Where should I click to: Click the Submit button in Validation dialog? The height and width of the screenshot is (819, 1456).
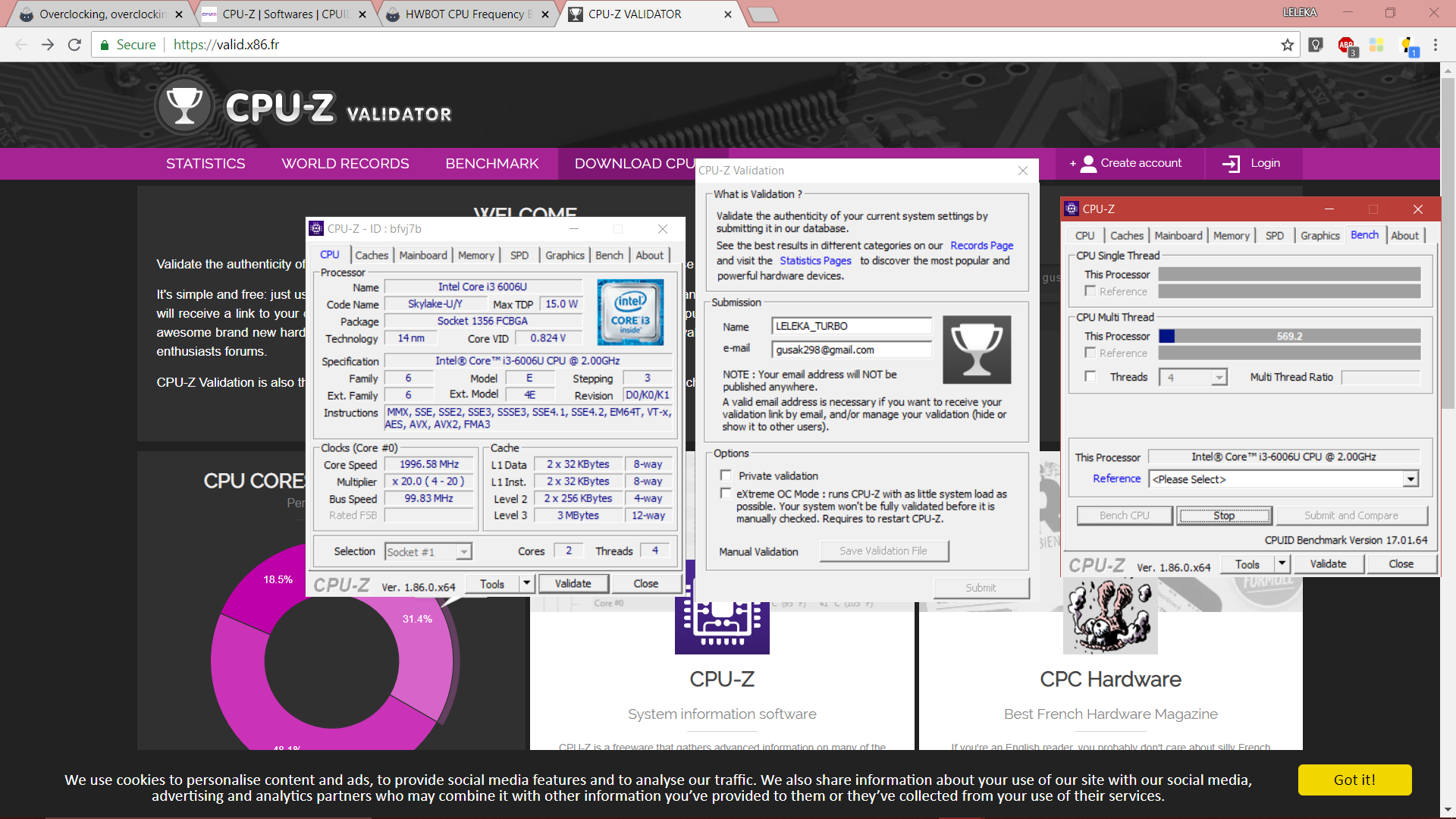(x=981, y=588)
